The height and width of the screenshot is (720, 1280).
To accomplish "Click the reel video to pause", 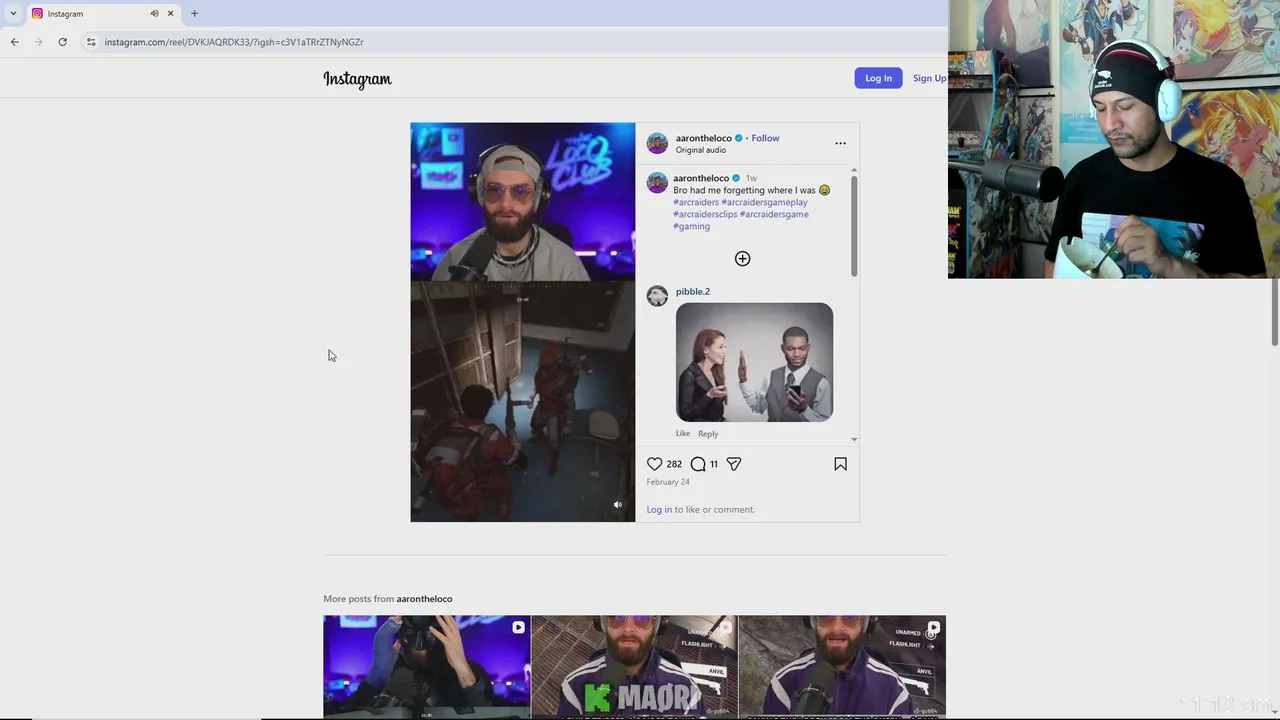I will pyautogui.click(x=522, y=322).
